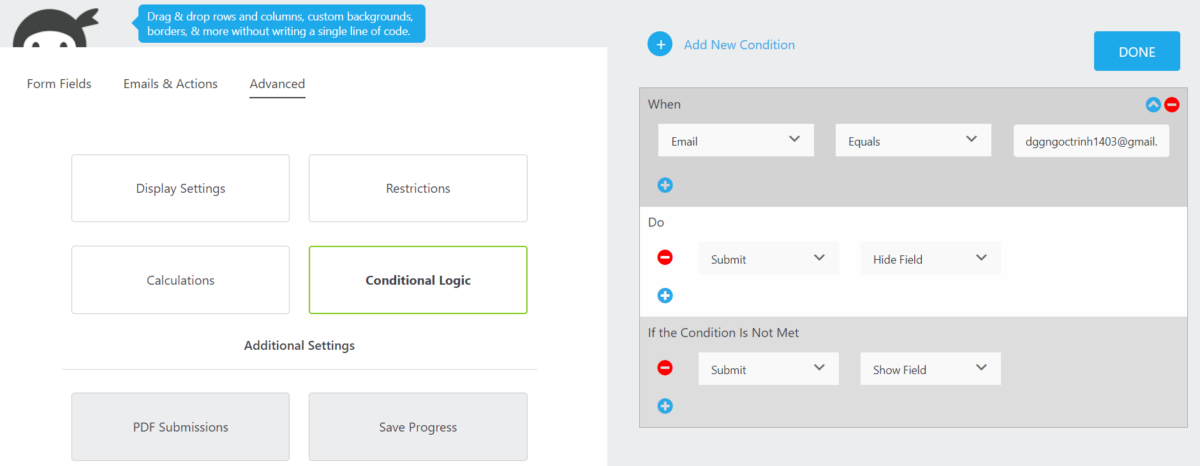This screenshot has height=466, width=1200.
Task: Delete condition using red minus in When header
Action: click(1172, 104)
